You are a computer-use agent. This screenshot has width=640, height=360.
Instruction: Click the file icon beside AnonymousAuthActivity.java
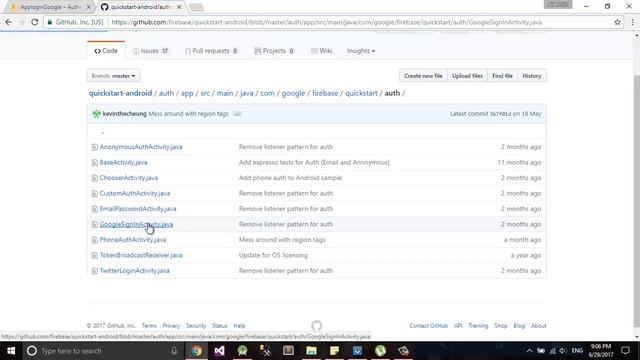click(95, 147)
